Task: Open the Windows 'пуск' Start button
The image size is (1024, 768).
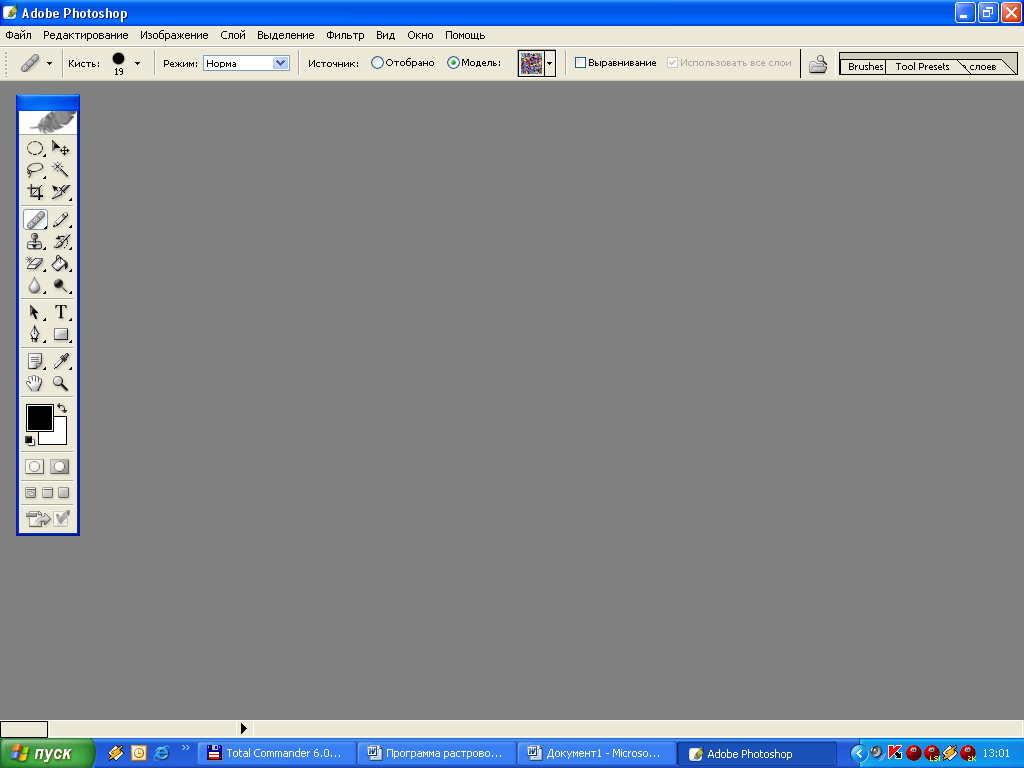Action: (47, 754)
